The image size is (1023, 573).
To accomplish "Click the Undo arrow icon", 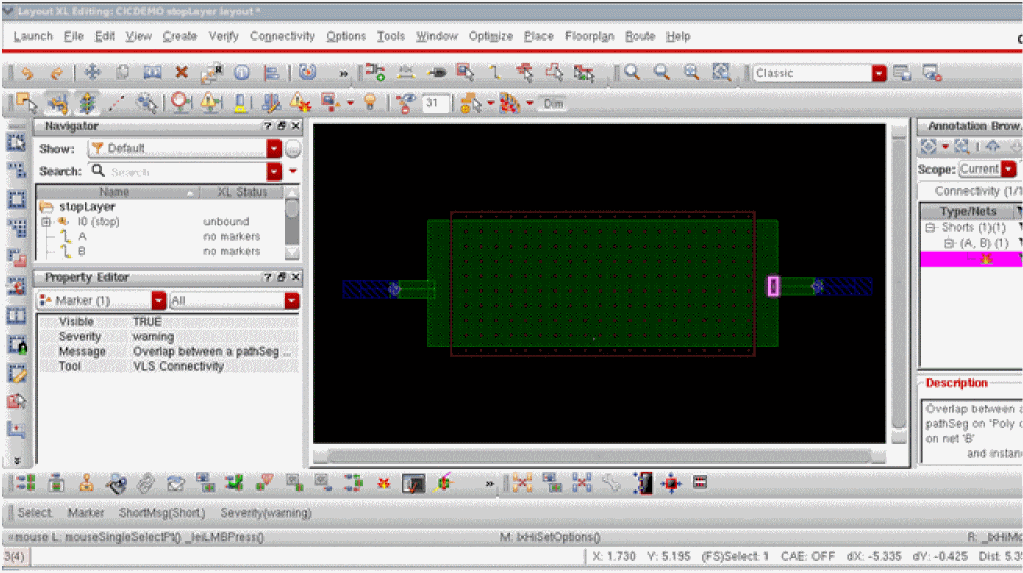I will tap(27, 73).
